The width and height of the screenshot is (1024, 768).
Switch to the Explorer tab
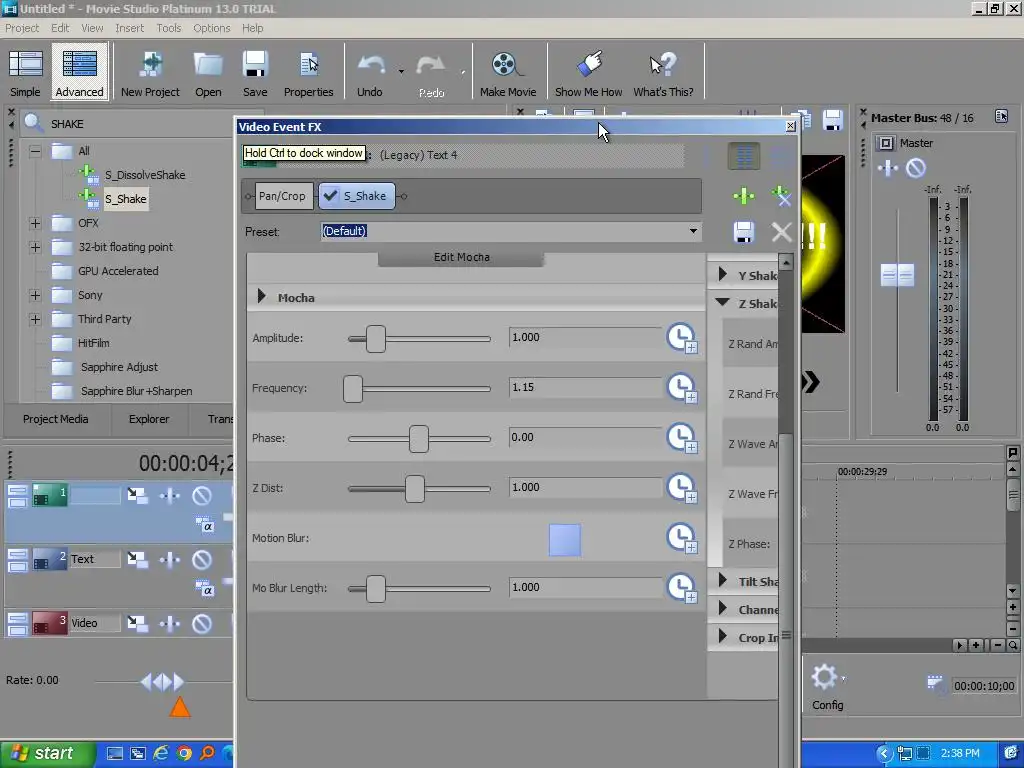(149, 419)
